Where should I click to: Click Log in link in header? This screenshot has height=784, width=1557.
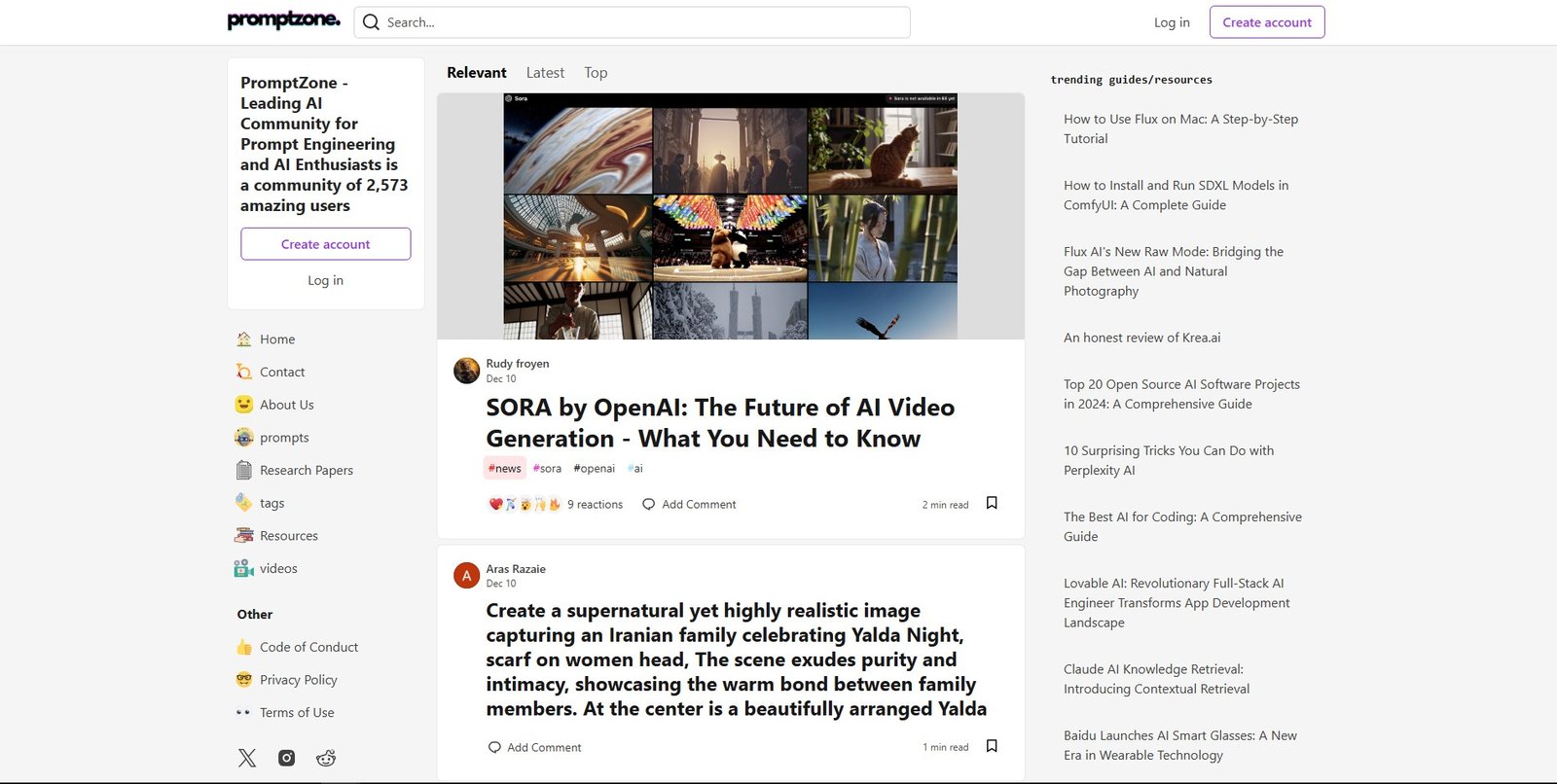(x=1172, y=22)
